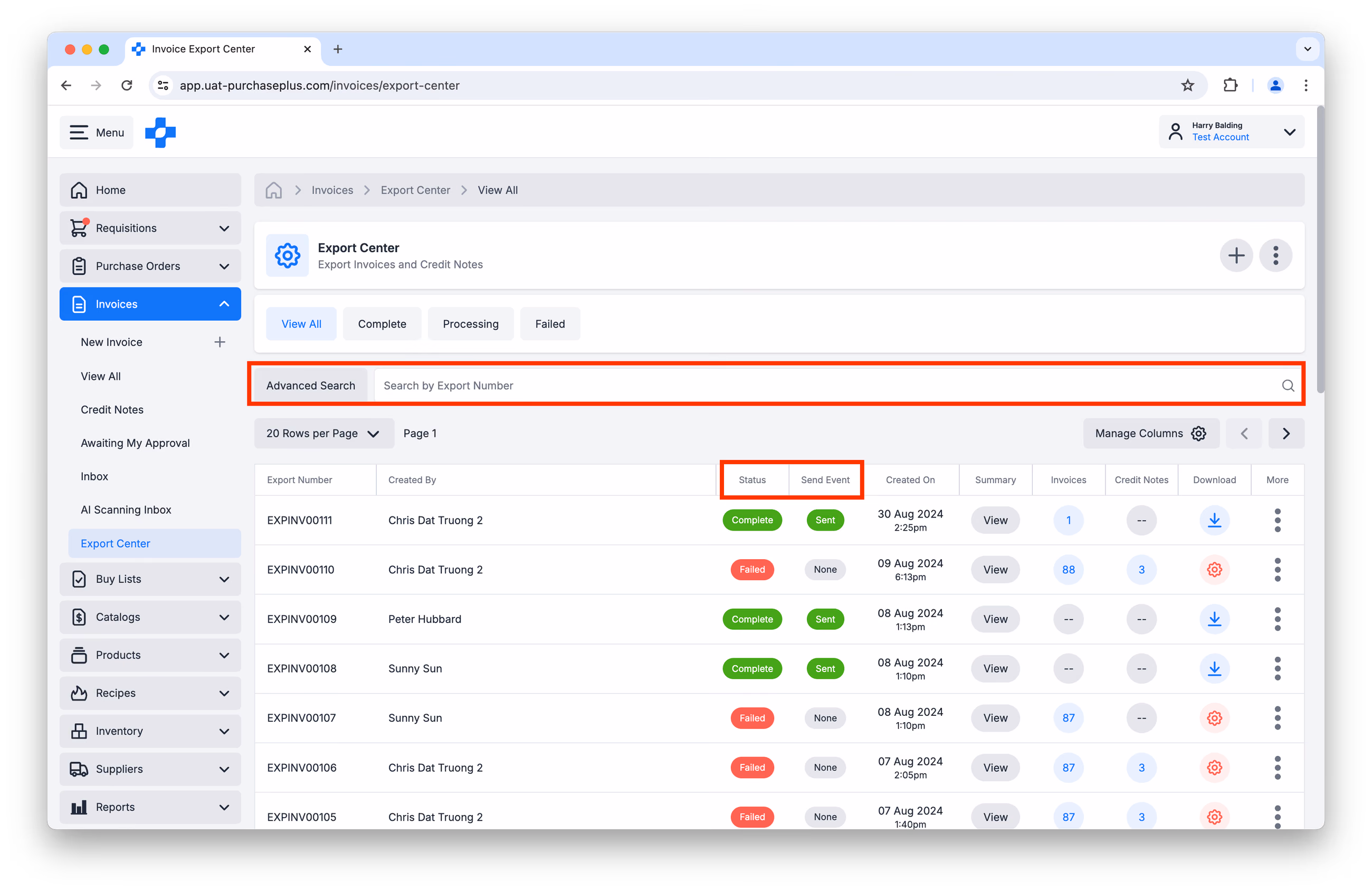
Task: Go to Home in sidebar
Action: tap(150, 190)
